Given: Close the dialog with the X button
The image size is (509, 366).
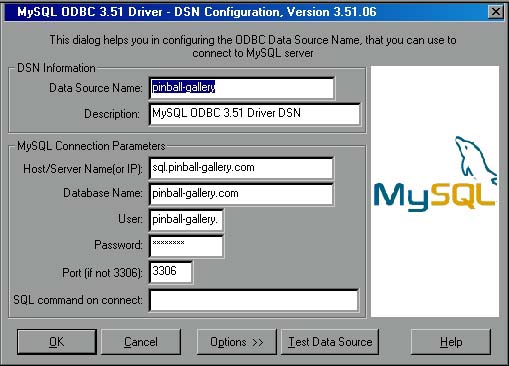Looking at the screenshot, I should pos(496,12).
